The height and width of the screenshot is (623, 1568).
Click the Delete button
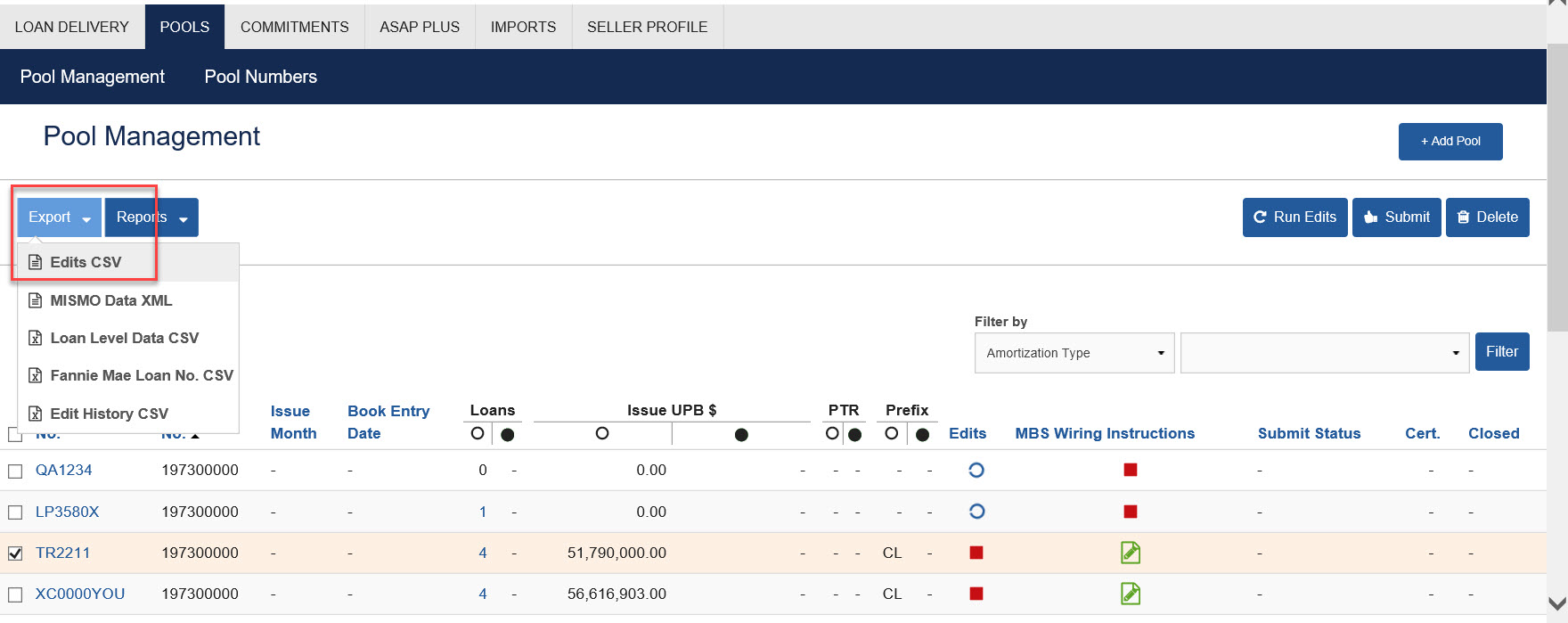tap(1487, 217)
